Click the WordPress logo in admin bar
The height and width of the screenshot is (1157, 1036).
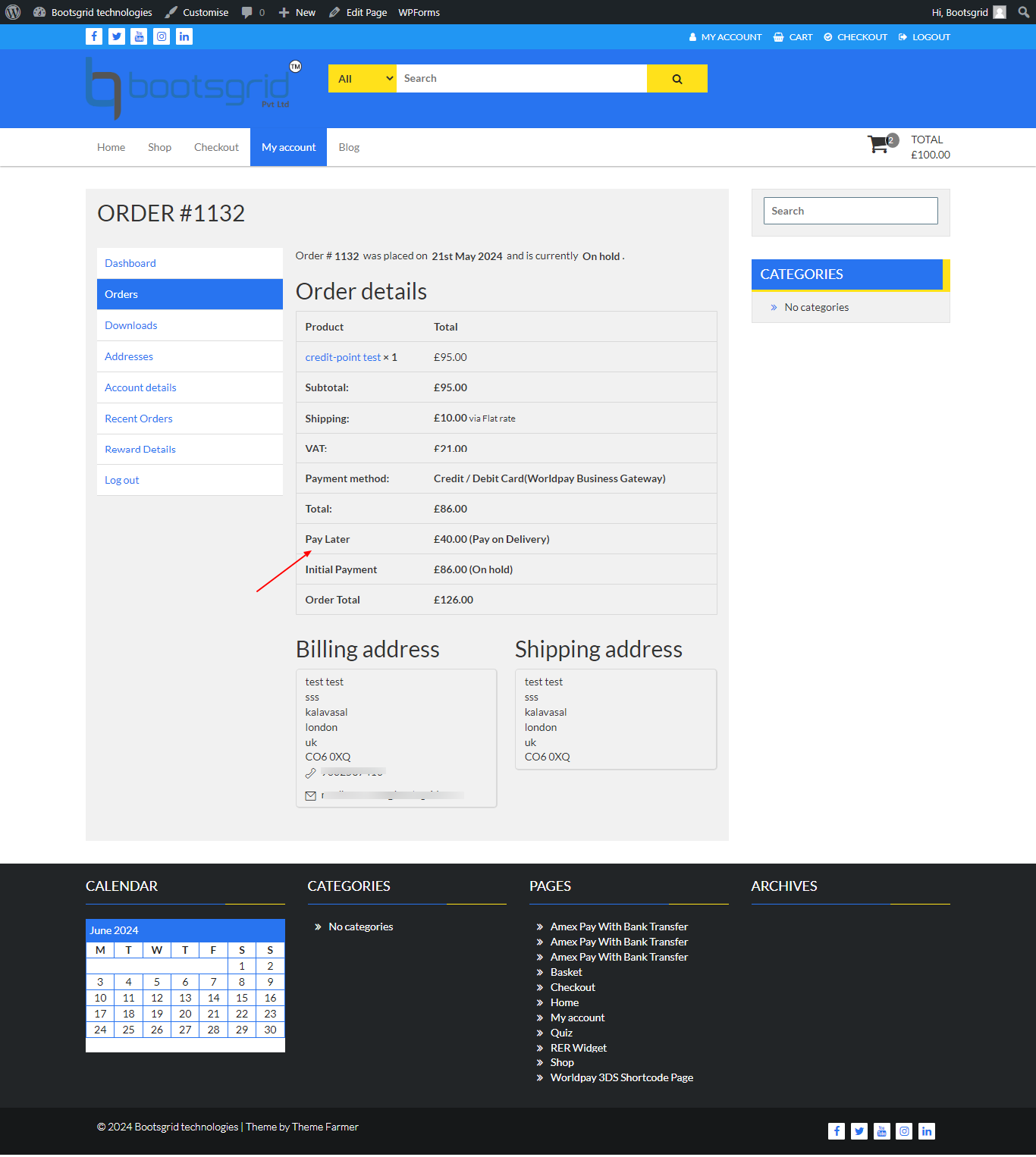coord(13,12)
